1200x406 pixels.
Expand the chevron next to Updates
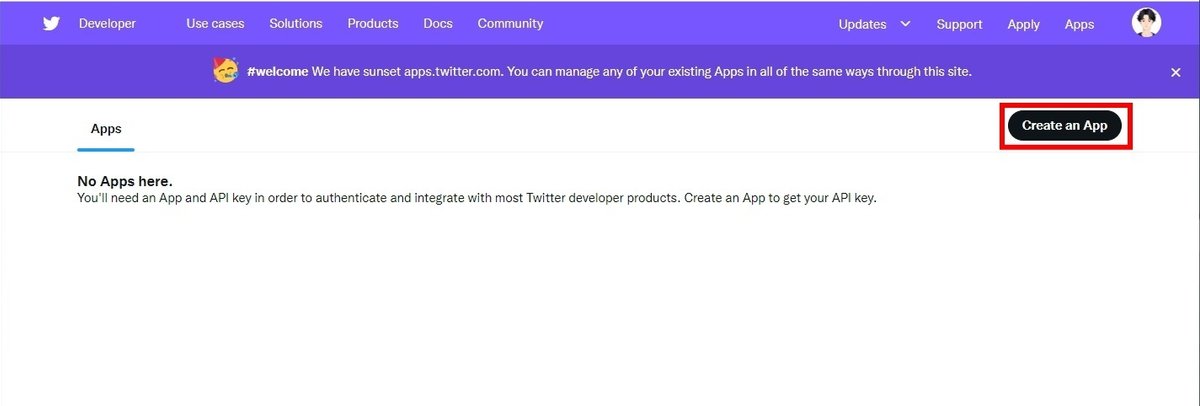tap(906, 23)
